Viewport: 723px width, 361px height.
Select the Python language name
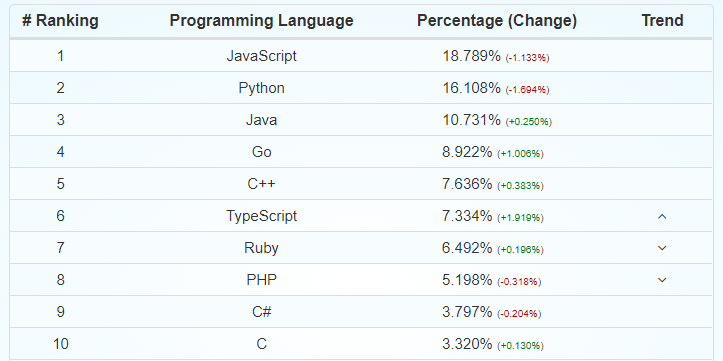coord(261,88)
